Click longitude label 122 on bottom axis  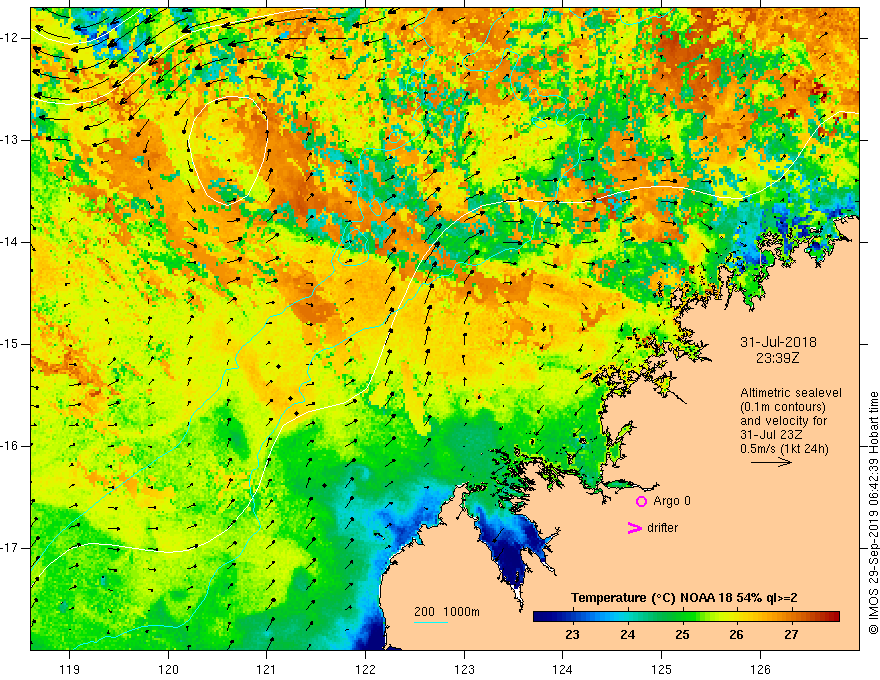(365, 669)
